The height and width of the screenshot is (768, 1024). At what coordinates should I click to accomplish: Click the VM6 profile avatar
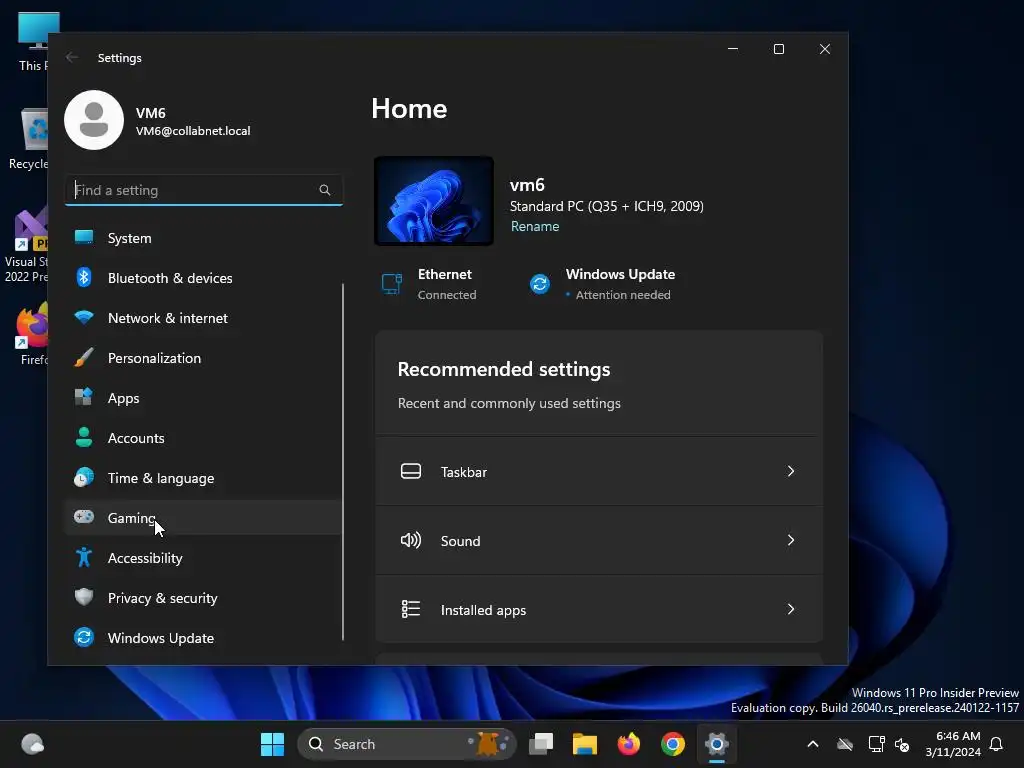pos(94,120)
